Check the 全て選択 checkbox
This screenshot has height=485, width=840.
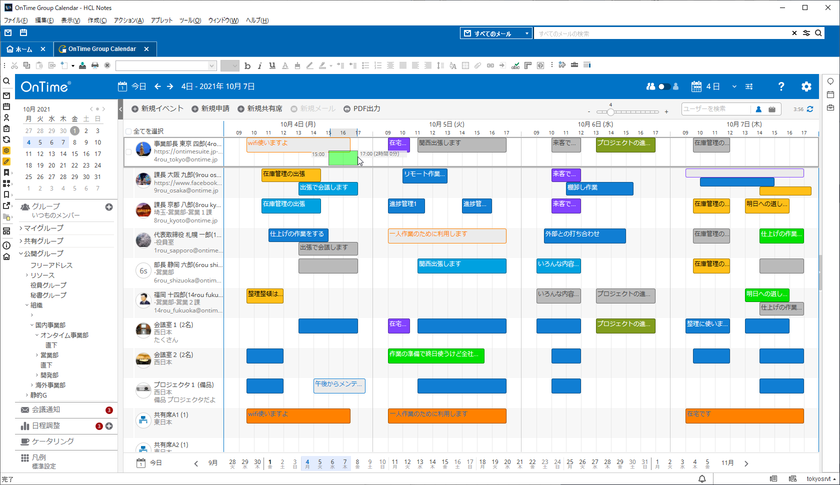point(128,131)
